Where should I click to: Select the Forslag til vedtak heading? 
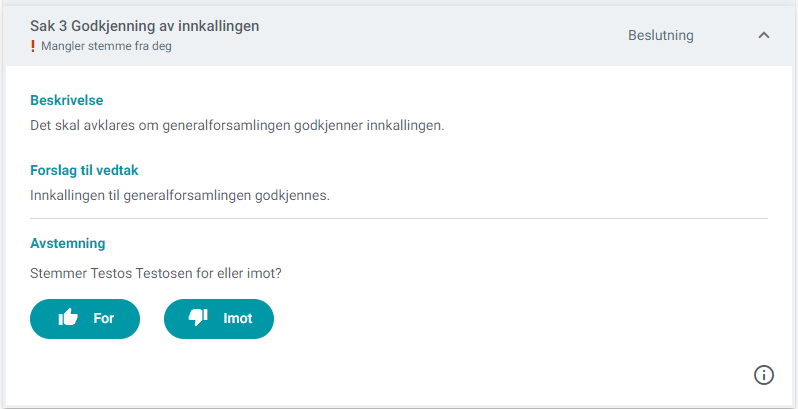coord(84,170)
